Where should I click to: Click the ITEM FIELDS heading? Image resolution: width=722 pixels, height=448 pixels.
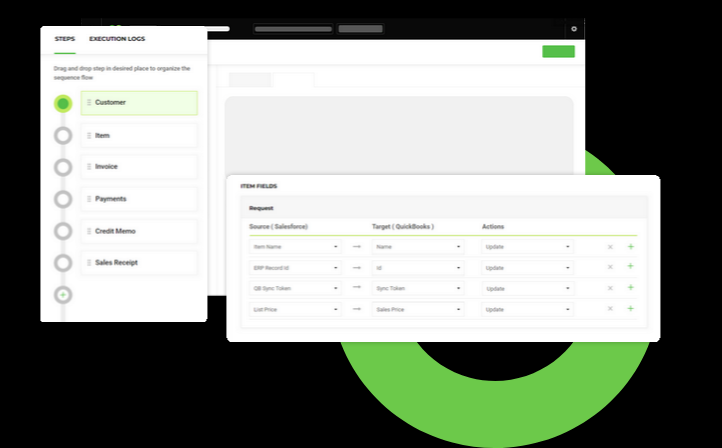pos(259,186)
